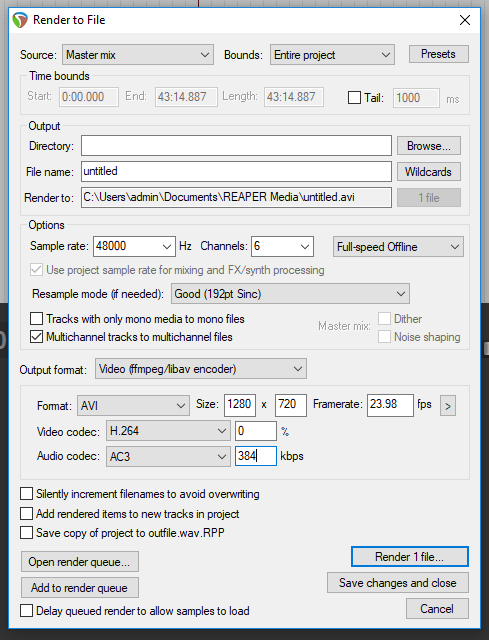Check Tracks with only mono media to mono files
This screenshot has width=489, height=640.
(36, 318)
